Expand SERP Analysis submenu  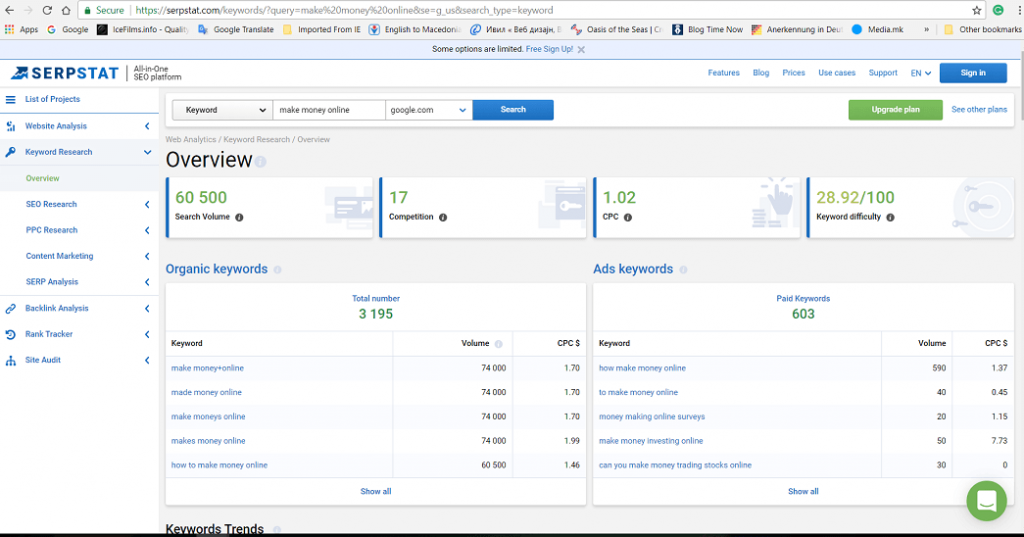pyautogui.click(x=147, y=282)
